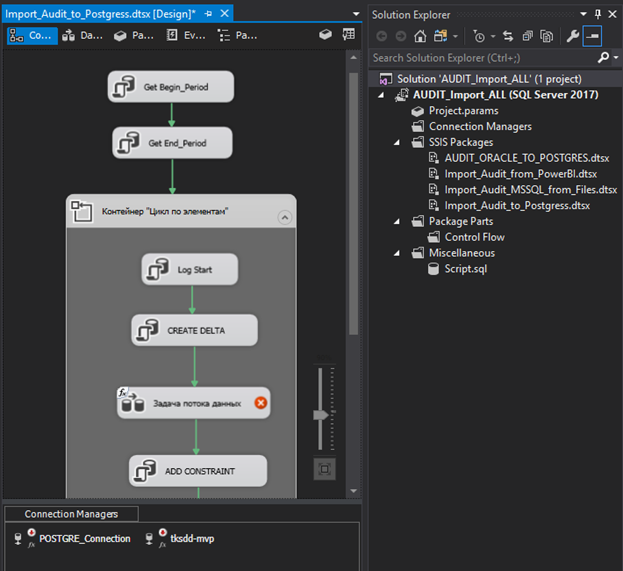Click the Solution Explorer Forward button

(x=401, y=37)
